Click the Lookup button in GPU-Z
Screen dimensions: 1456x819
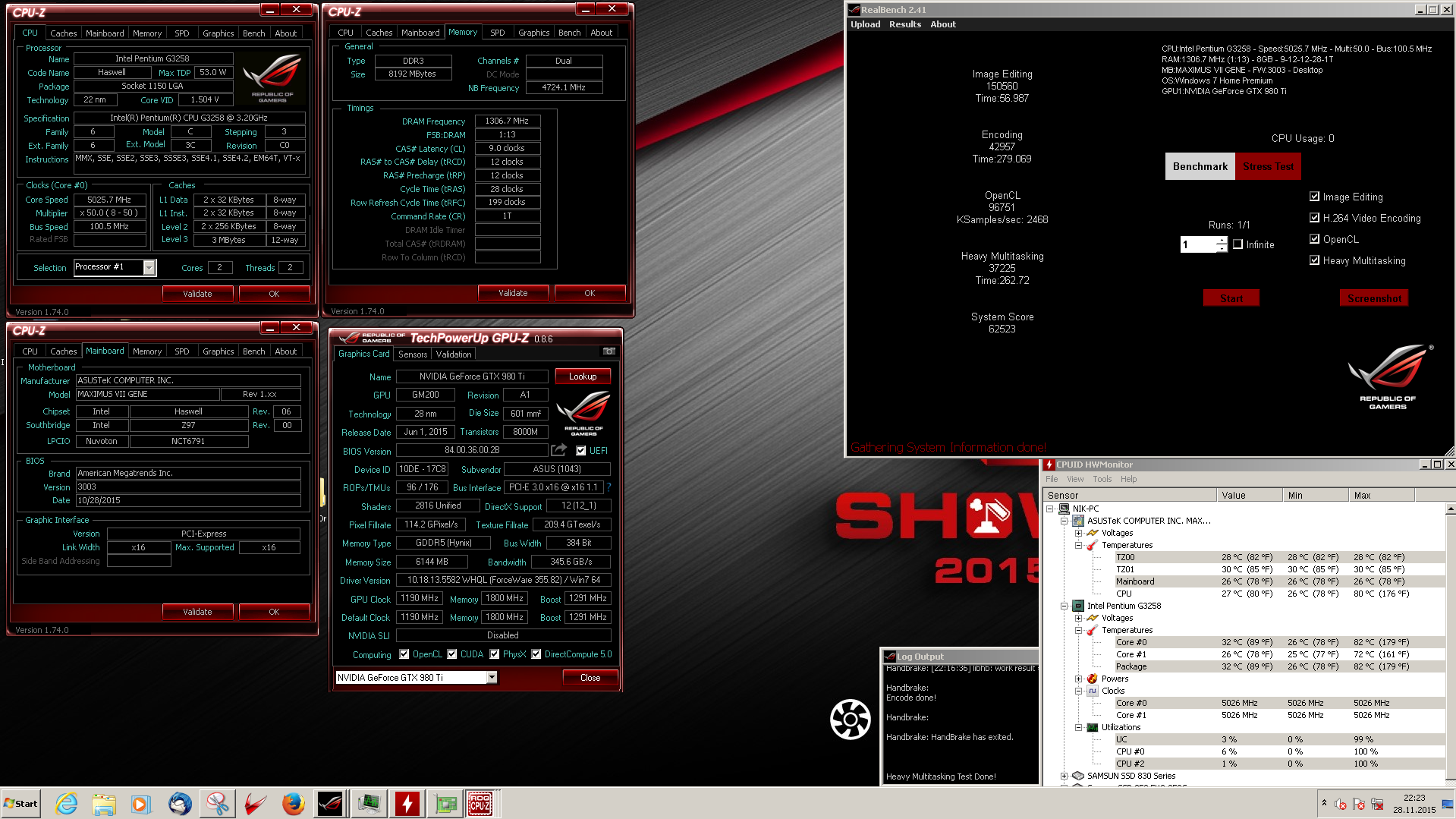pyautogui.click(x=583, y=376)
